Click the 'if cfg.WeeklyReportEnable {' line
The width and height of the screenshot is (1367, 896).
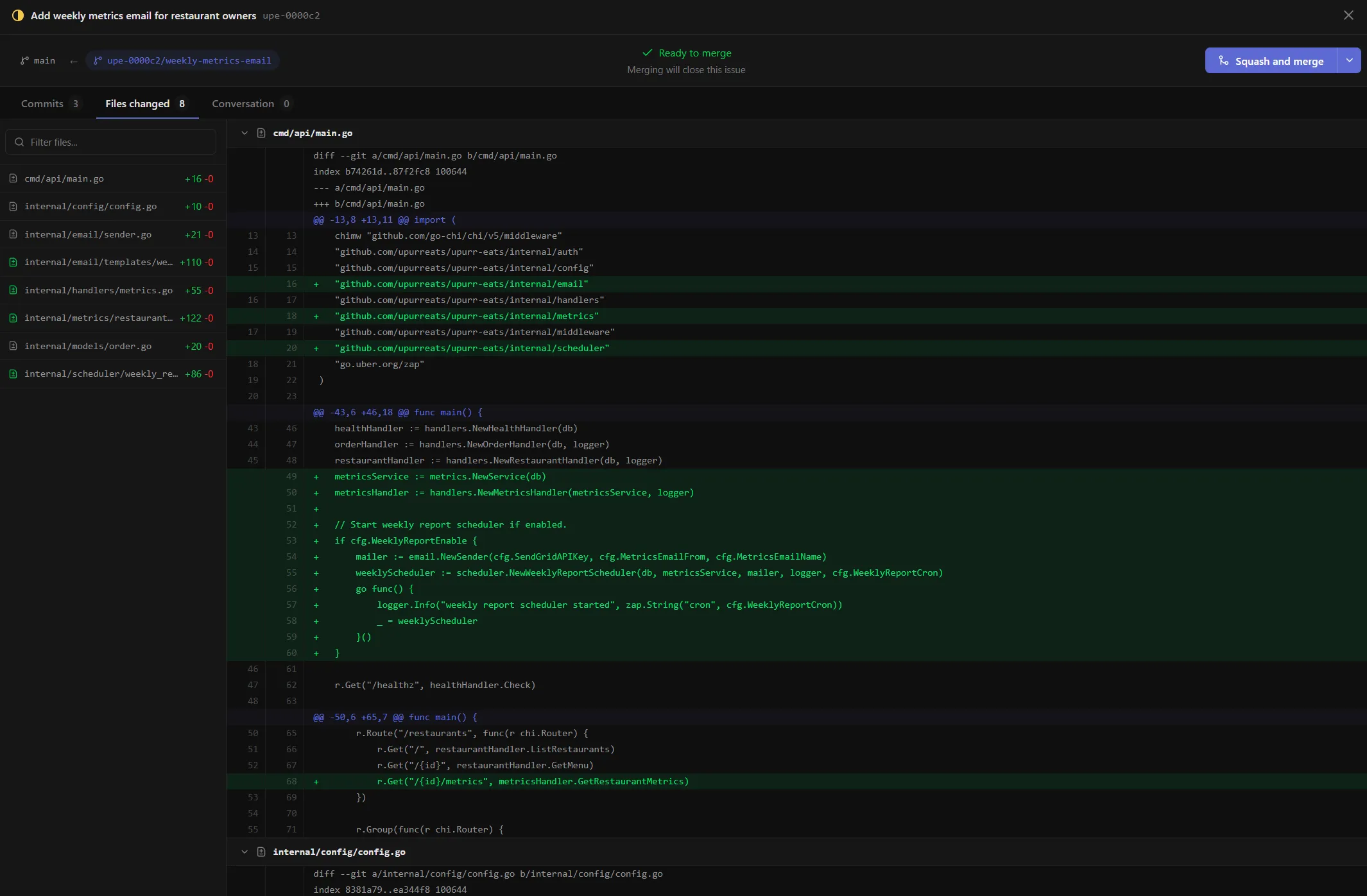796,540
